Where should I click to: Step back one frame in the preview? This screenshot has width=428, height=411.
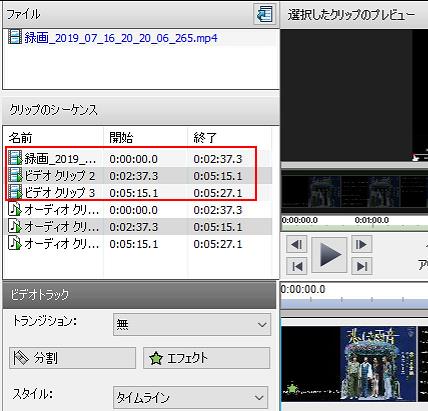click(x=296, y=245)
